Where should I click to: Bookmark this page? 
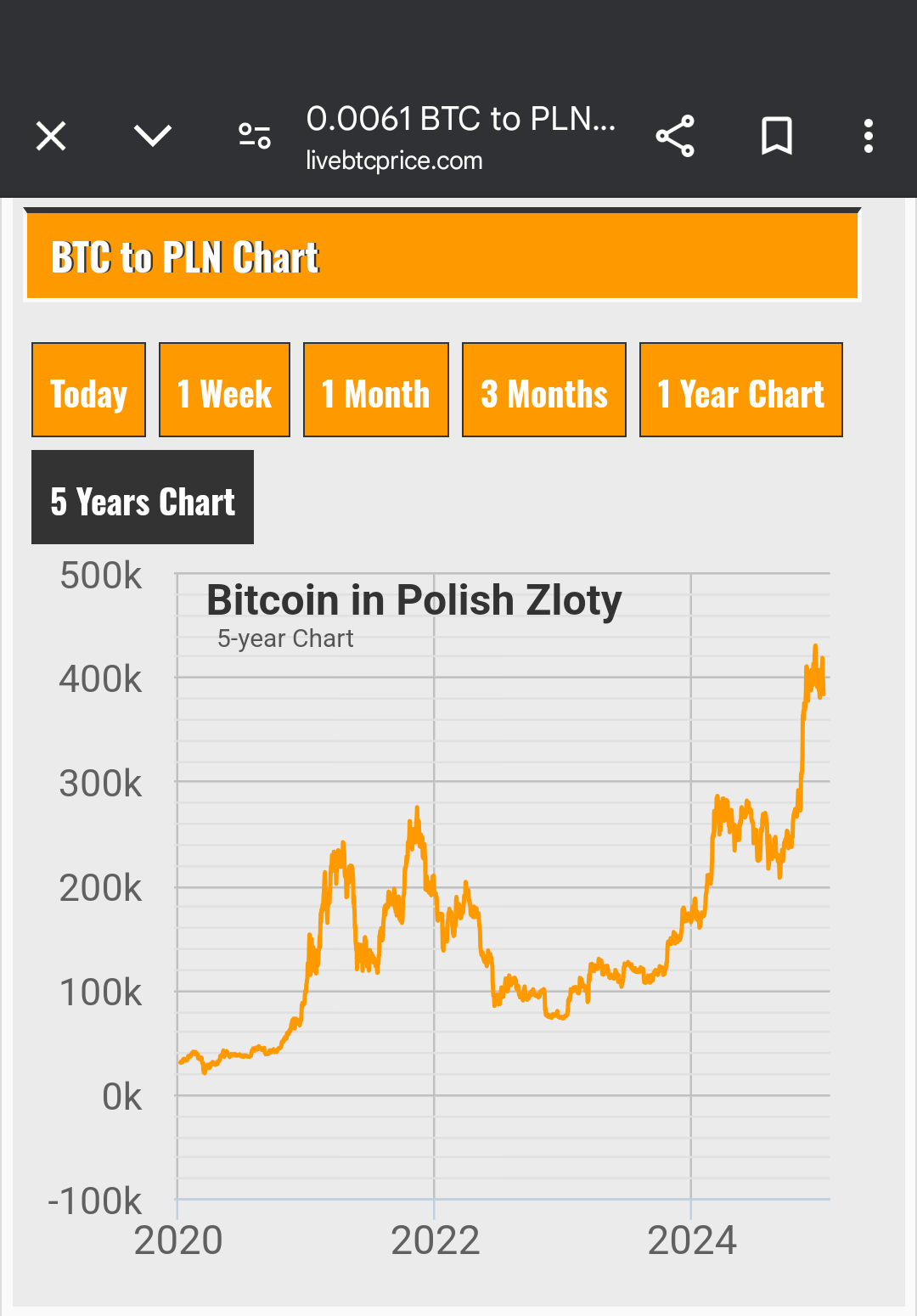pyautogui.click(x=776, y=136)
